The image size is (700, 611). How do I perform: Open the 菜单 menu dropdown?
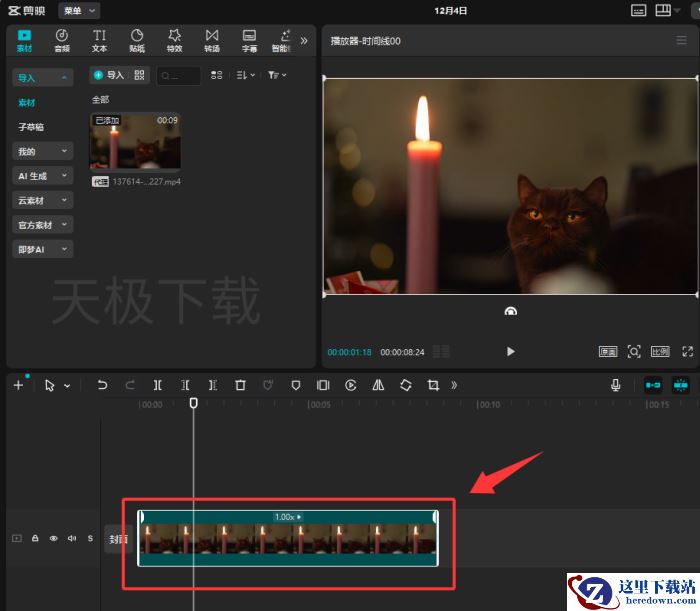[x=79, y=11]
